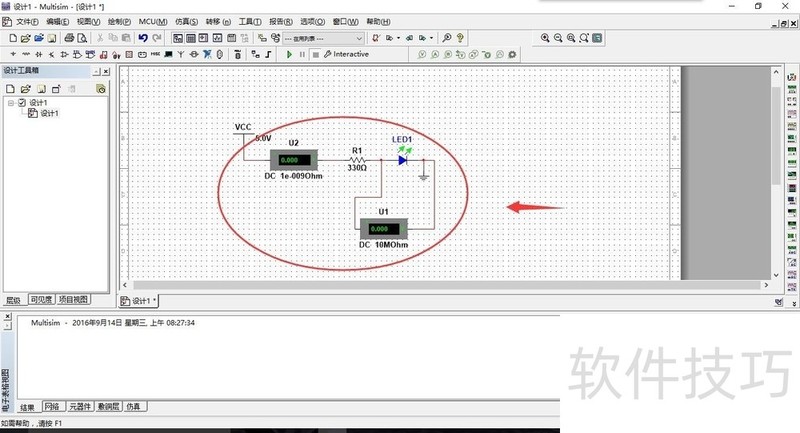Zoom to fit page icon

coord(584,38)
